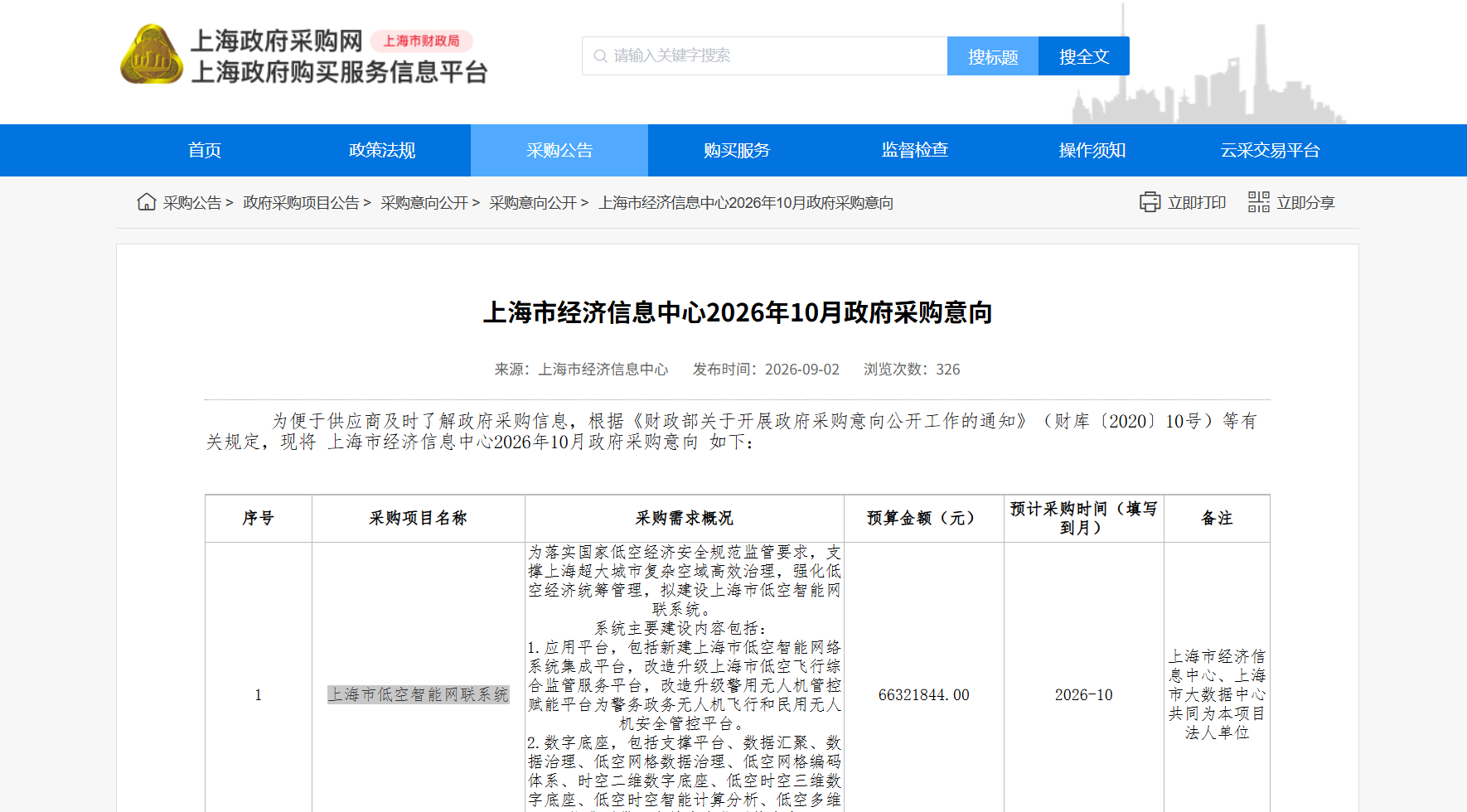Viewport: 1467px width, 812px height.
Task: Click the budget amount 66321844.00
Action: tap(924, 695)
